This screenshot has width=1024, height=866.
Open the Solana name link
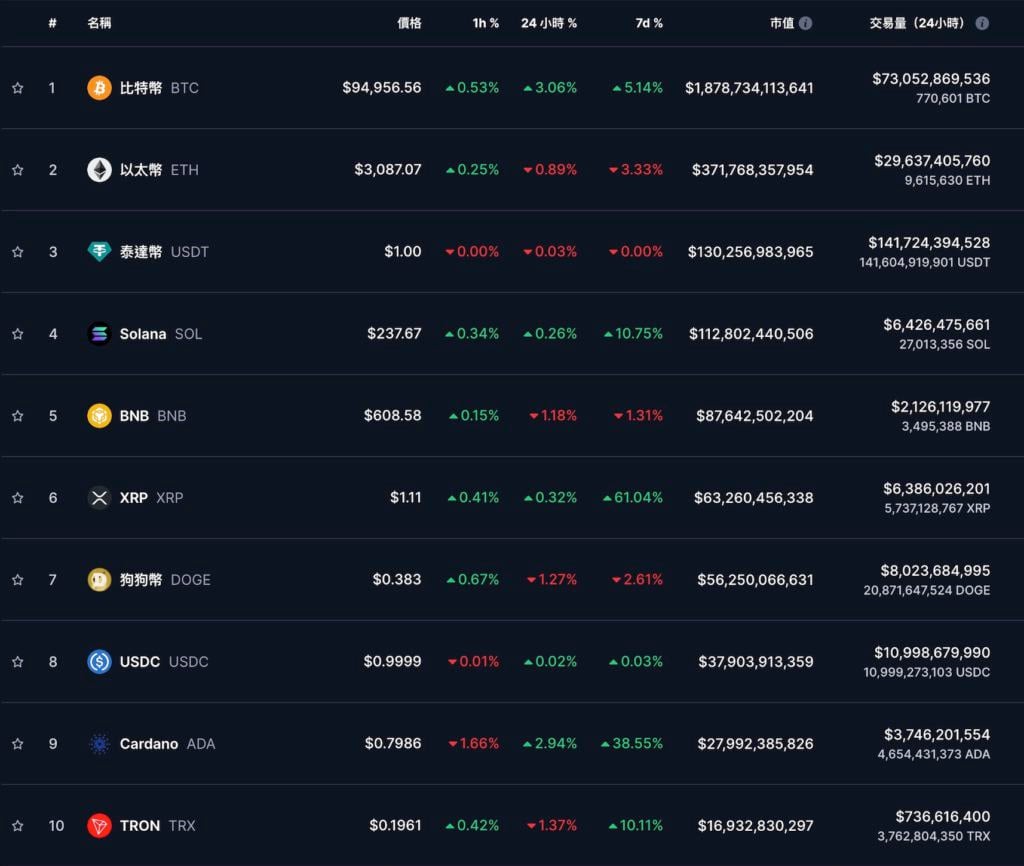(x=143, y=334)
